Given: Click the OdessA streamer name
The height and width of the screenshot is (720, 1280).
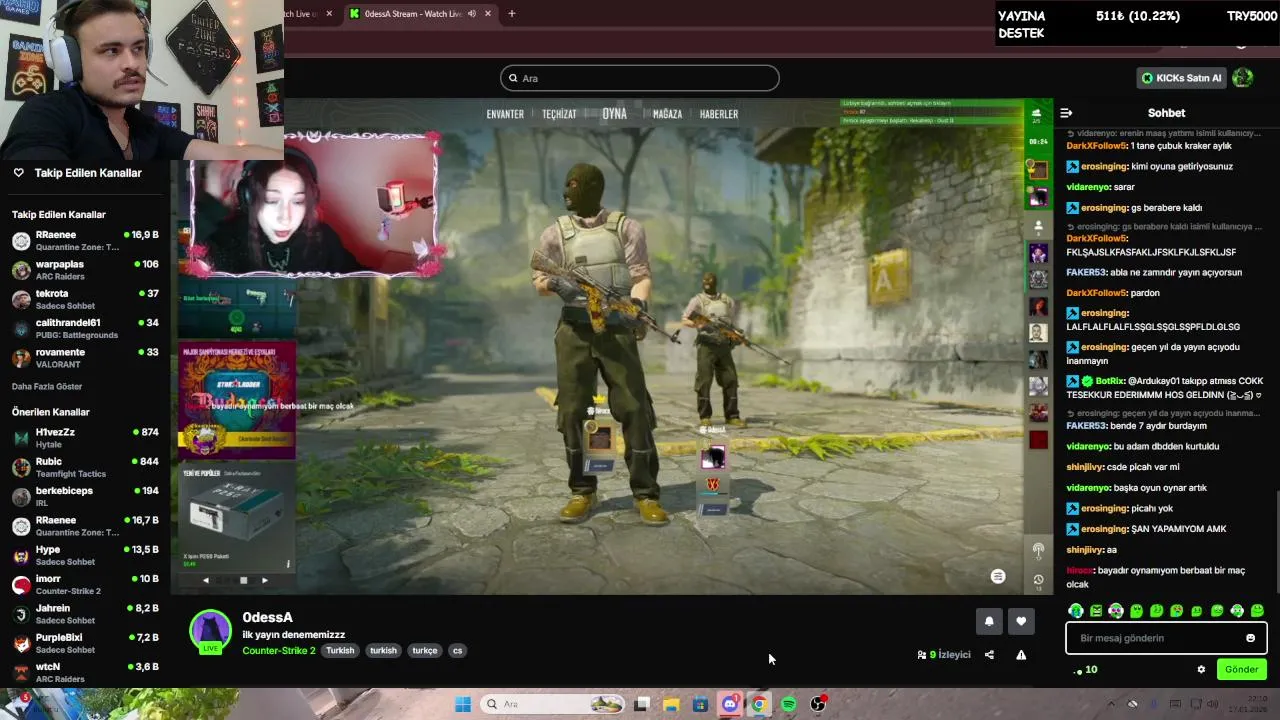Looking at the screenshot, I should (x=267, y=618).
